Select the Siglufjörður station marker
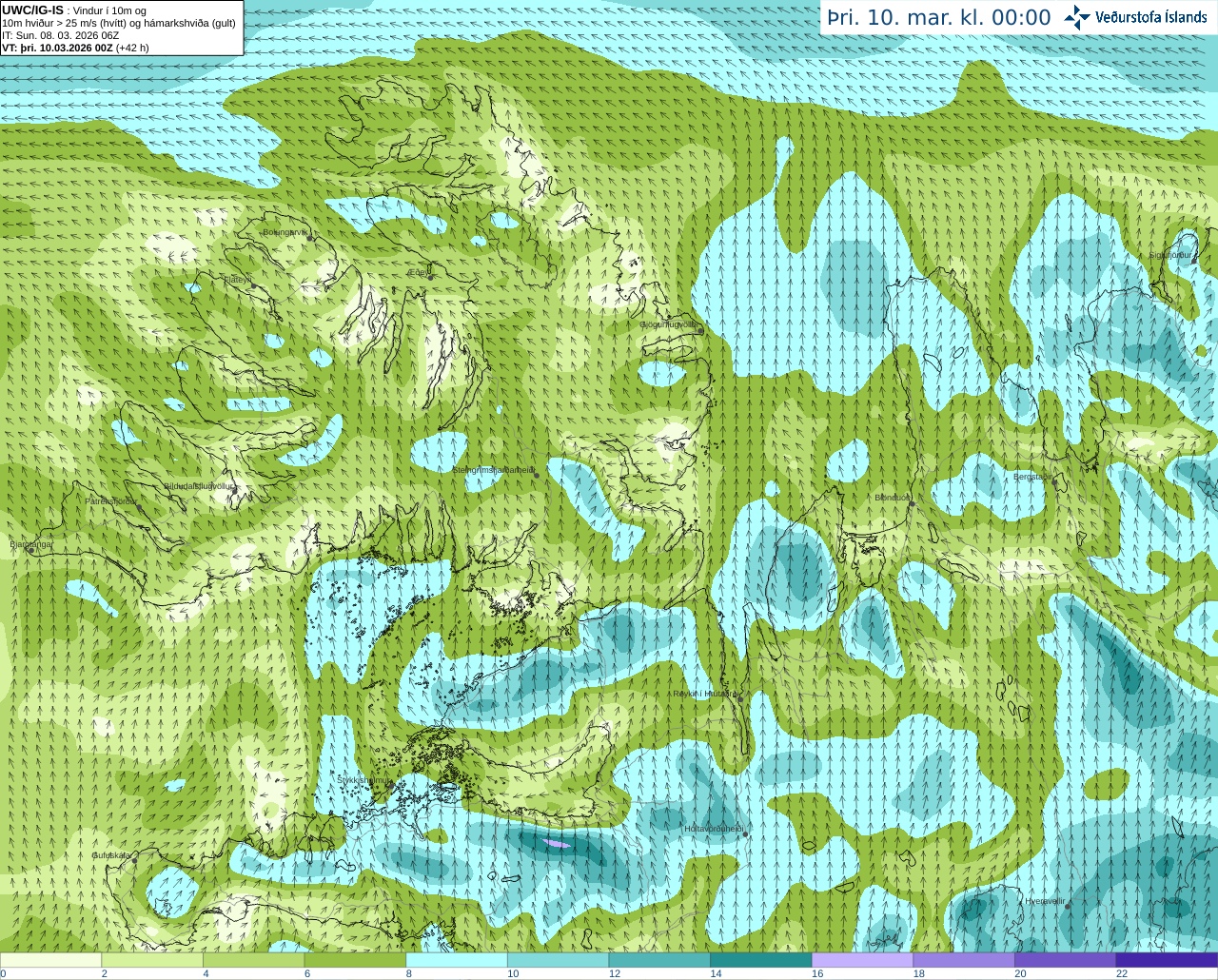 [x=1195, y=261]
